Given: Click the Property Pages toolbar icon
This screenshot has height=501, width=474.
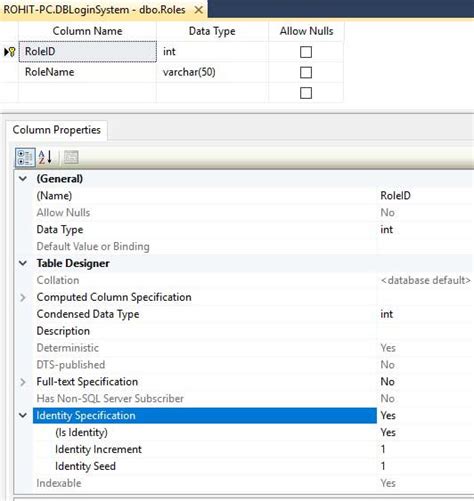Looking at the screenshot, I should [71, 157].
